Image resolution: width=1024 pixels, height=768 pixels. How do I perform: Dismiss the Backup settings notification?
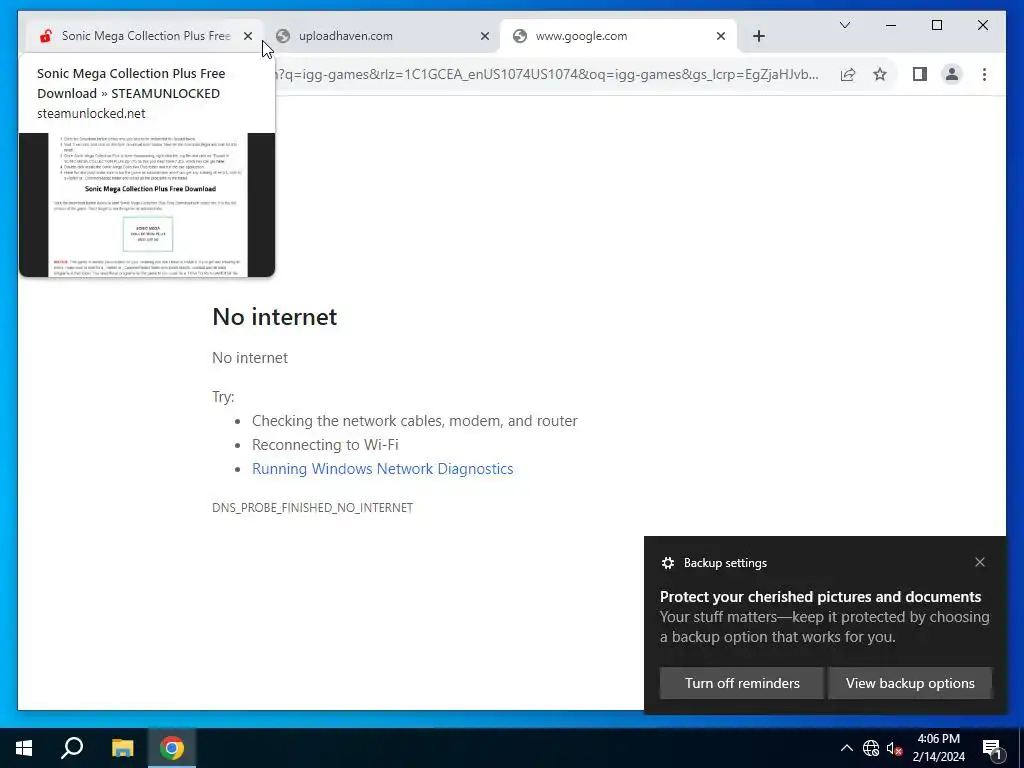click(x=980, y=562)
